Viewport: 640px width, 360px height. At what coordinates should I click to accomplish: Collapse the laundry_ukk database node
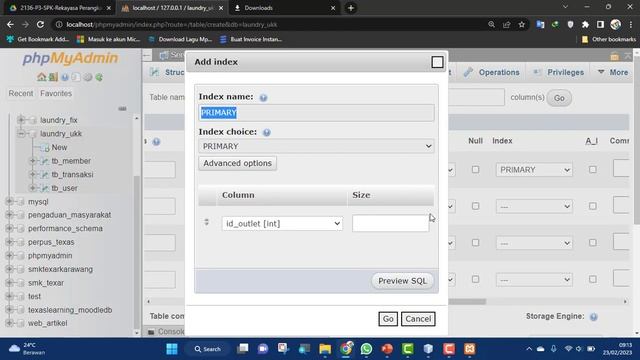click(x=21, y=133)
